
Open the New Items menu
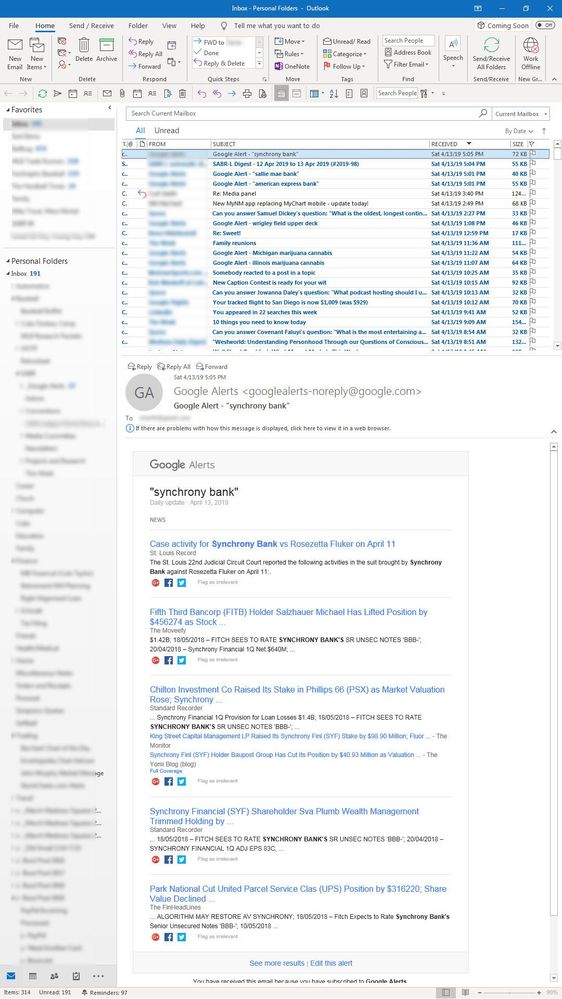coord(36,54)
